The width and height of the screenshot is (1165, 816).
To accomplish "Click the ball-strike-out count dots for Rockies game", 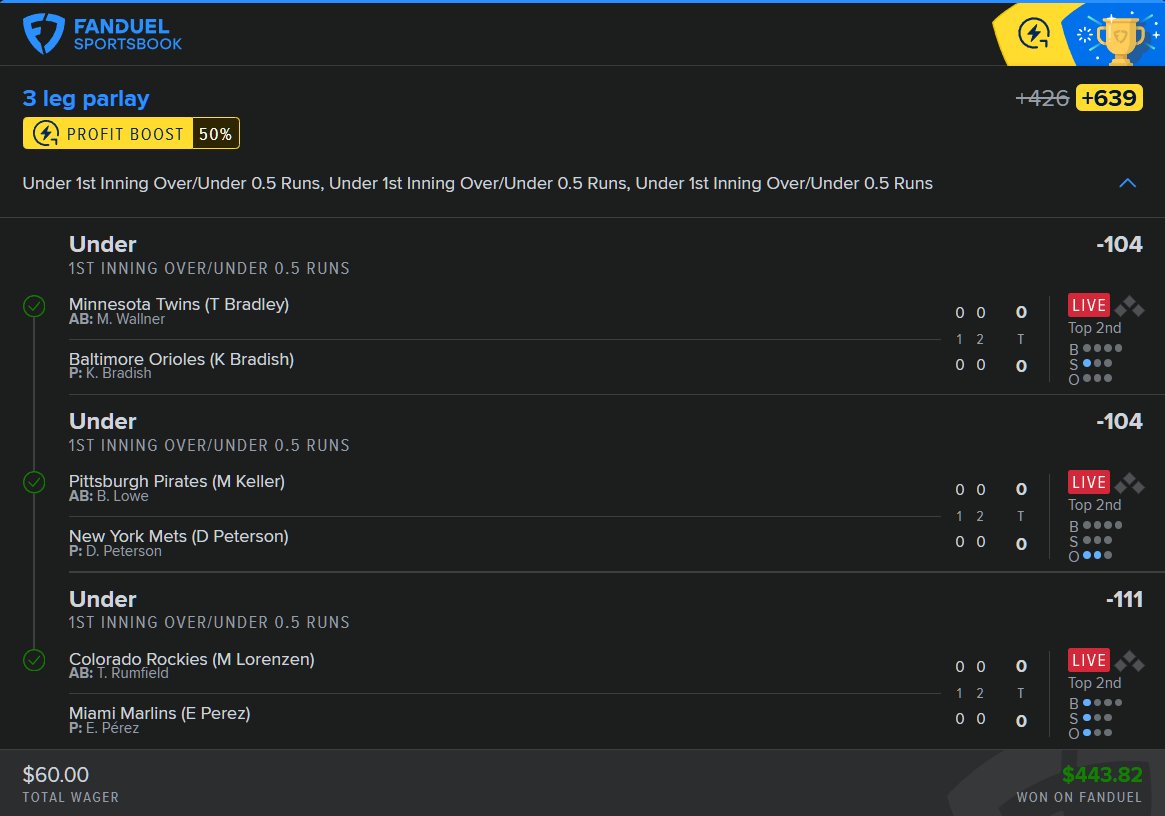I will click(1095, 718).
